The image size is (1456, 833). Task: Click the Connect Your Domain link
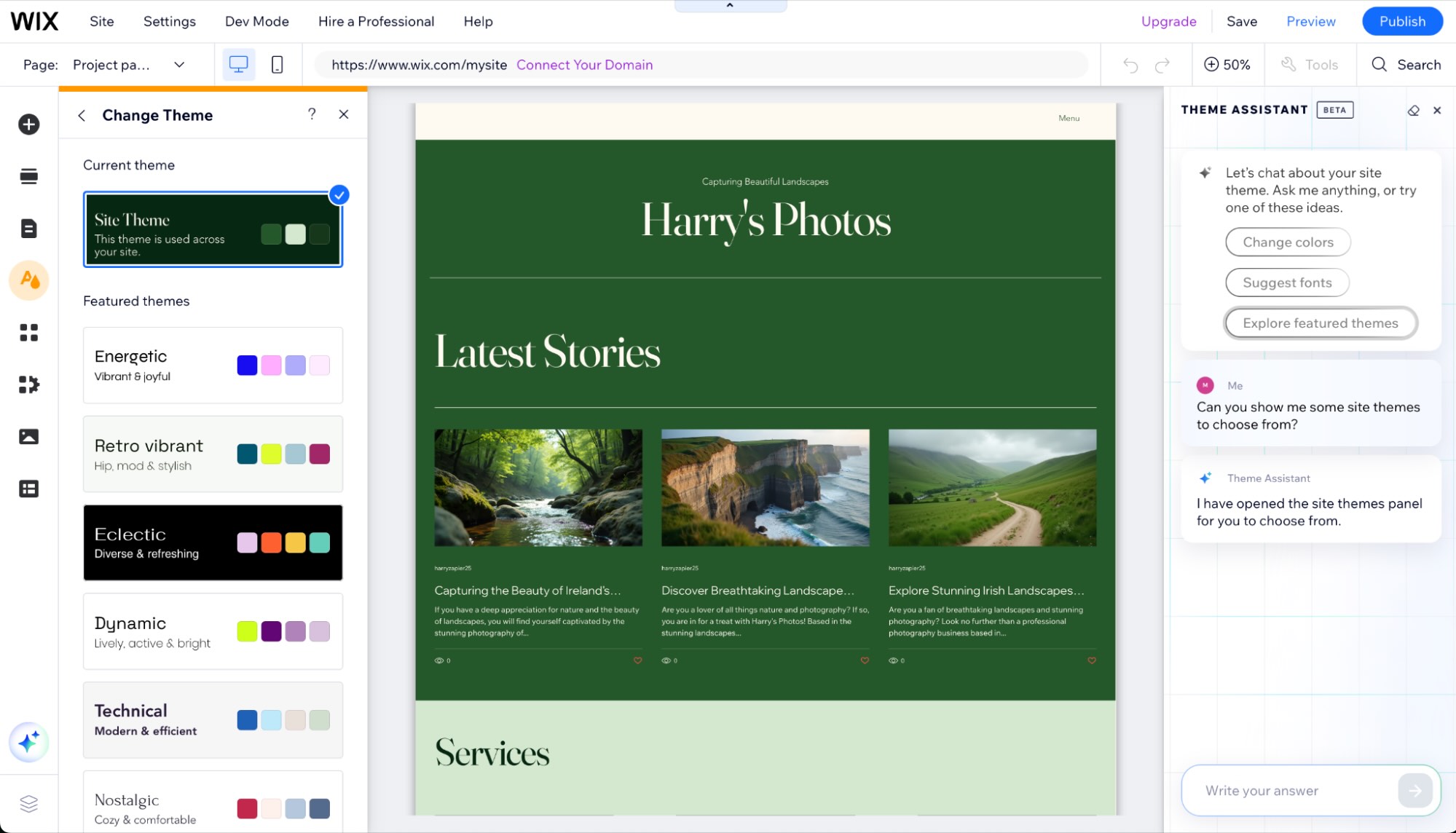[584, 65]
